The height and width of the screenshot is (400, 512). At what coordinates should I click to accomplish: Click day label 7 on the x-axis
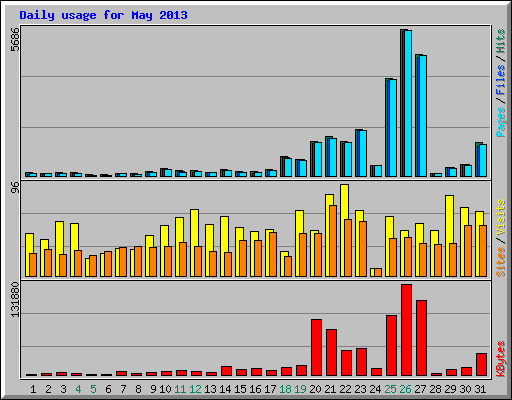(x=123, y=389)
